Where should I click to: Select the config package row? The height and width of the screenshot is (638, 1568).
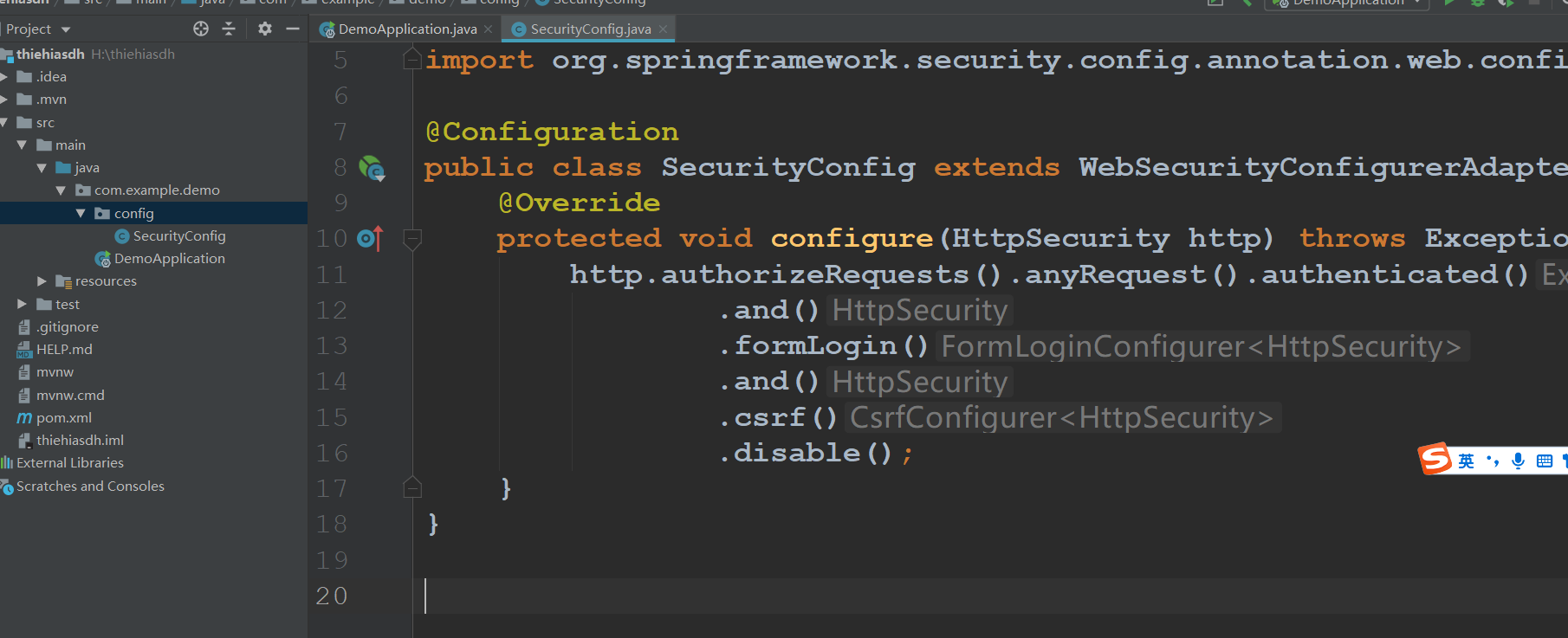[x=153, y=213]
